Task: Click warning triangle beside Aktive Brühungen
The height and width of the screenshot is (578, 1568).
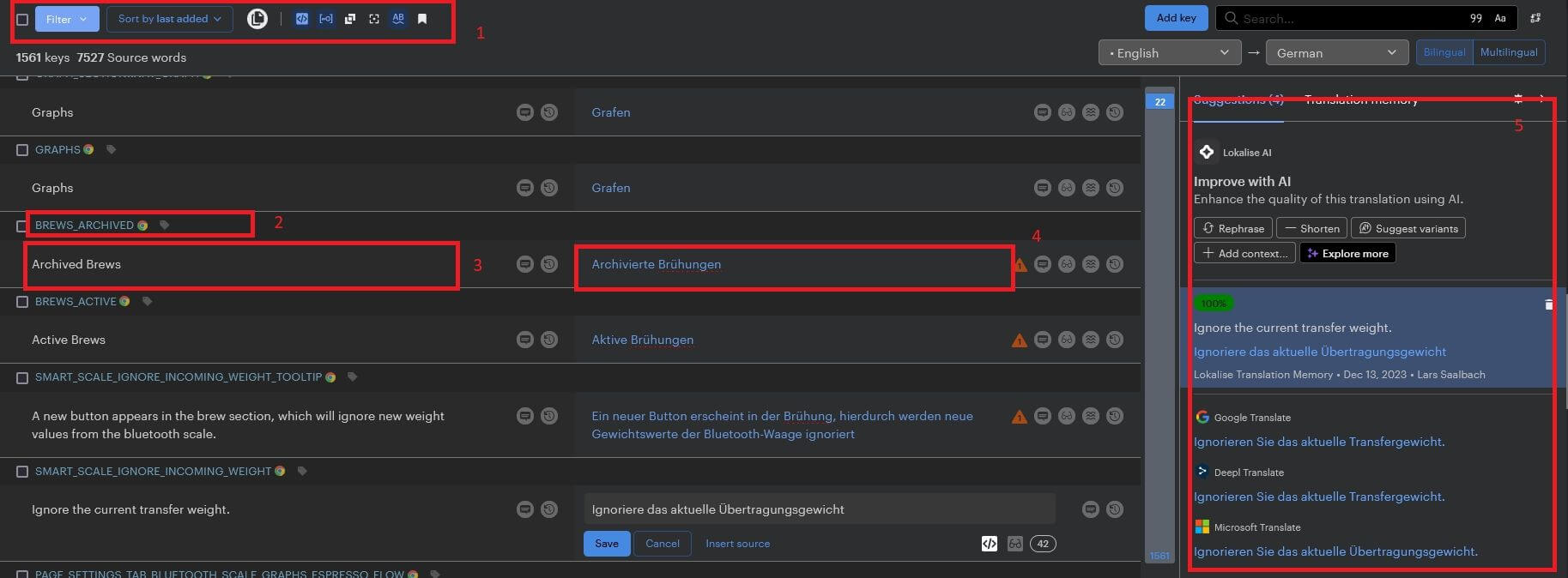Action: pos(1020,340)
